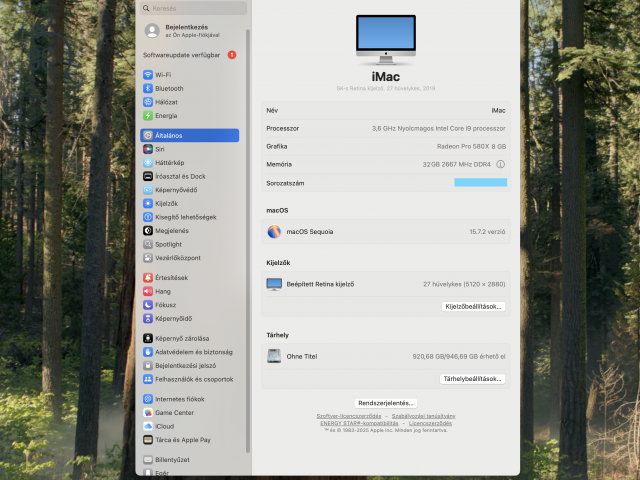Open the Szabályozási tanúsítvány link

(424, 416)
